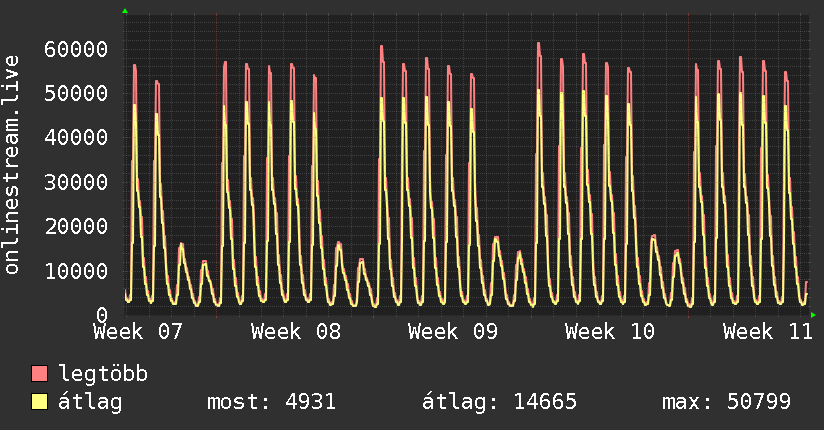
Task: Click the 'Week 08' axis label
Action: click(x=296, y=332)
